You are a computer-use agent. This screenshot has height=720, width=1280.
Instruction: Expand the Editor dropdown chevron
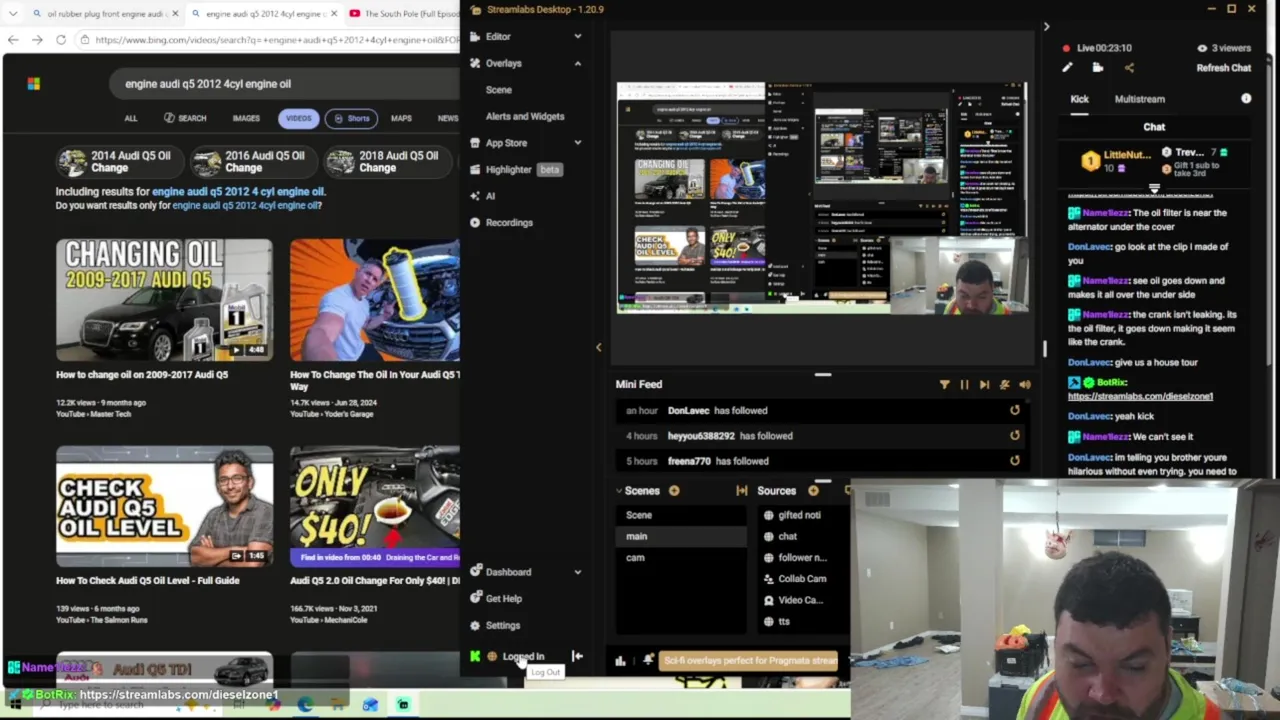[577, 36]
